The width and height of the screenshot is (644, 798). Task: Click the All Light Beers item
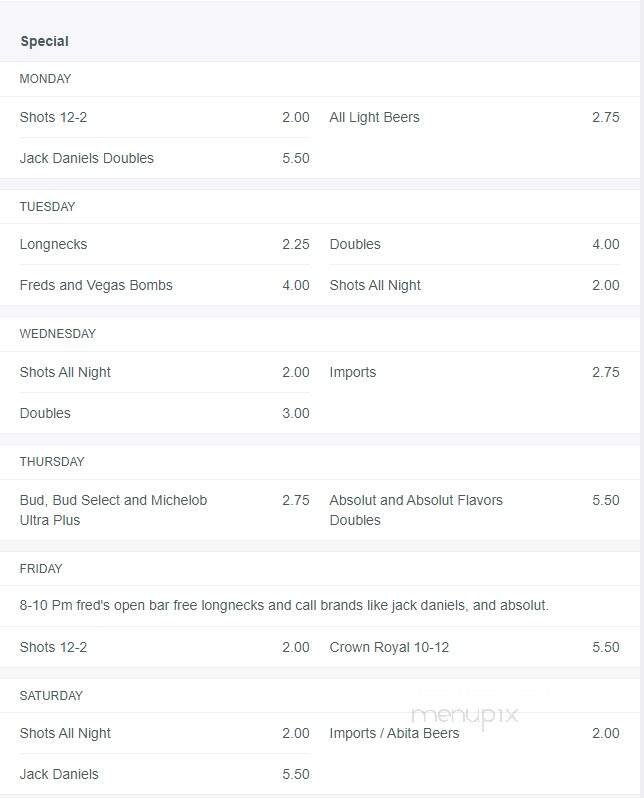pos(374,117)
